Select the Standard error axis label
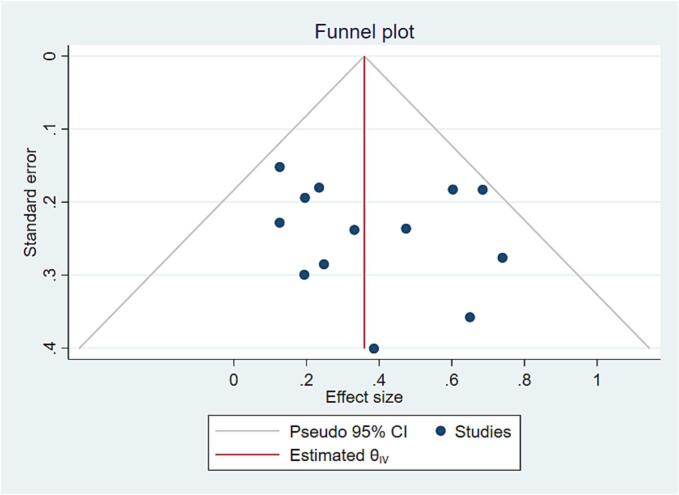This screenshot has width=679, height=495. click(31, 201)
